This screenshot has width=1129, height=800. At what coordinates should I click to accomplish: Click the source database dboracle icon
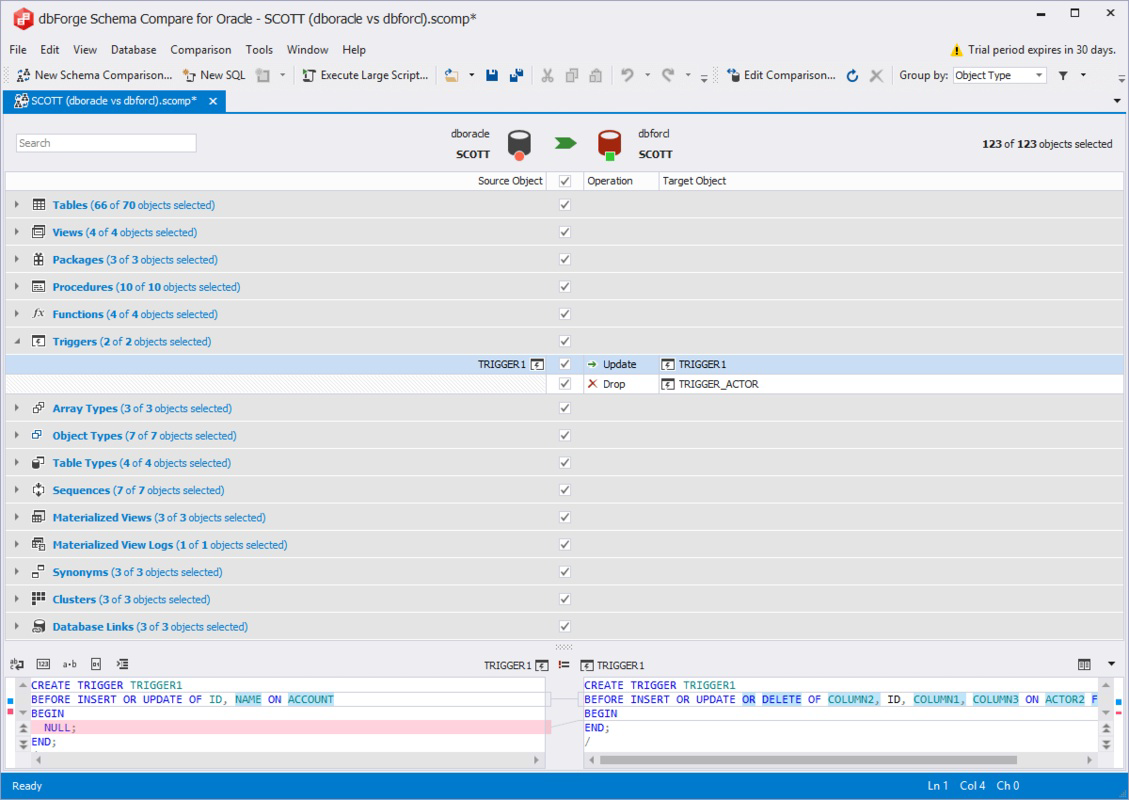tap(519, 144)
